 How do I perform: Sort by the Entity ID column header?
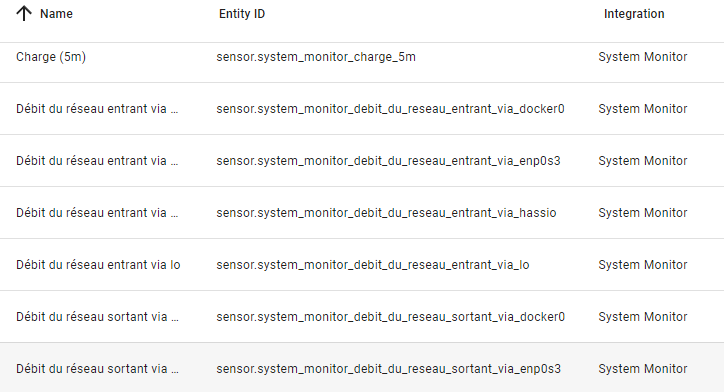coord(242,14)
